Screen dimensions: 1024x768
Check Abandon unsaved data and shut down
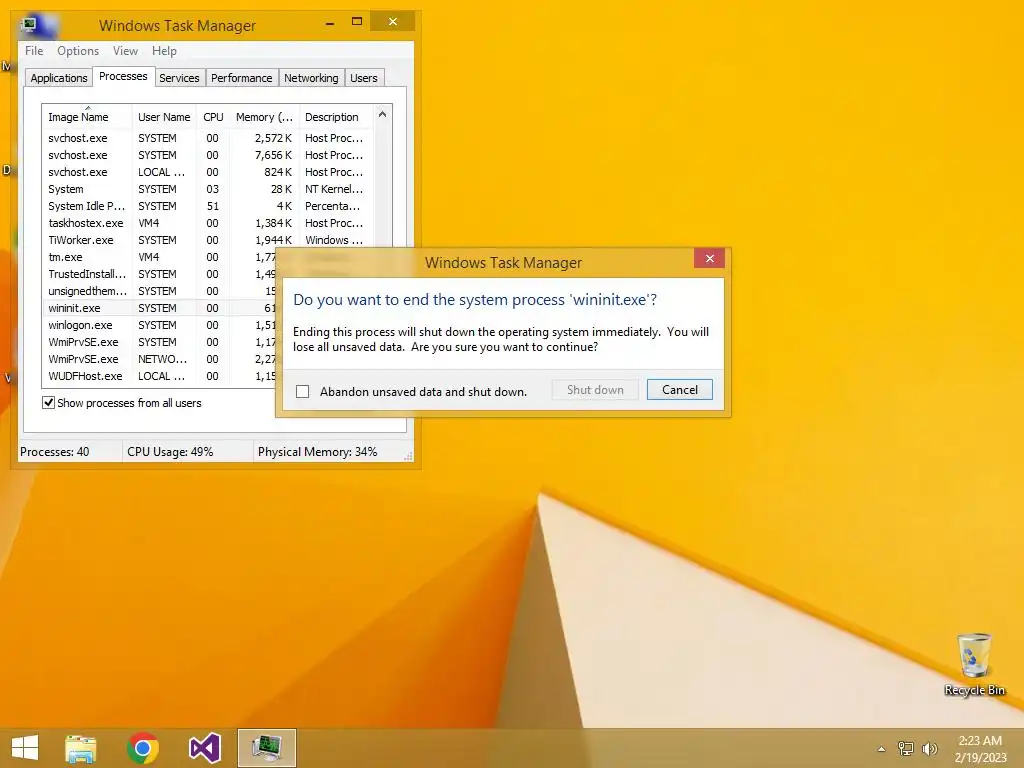click(302, 391)
